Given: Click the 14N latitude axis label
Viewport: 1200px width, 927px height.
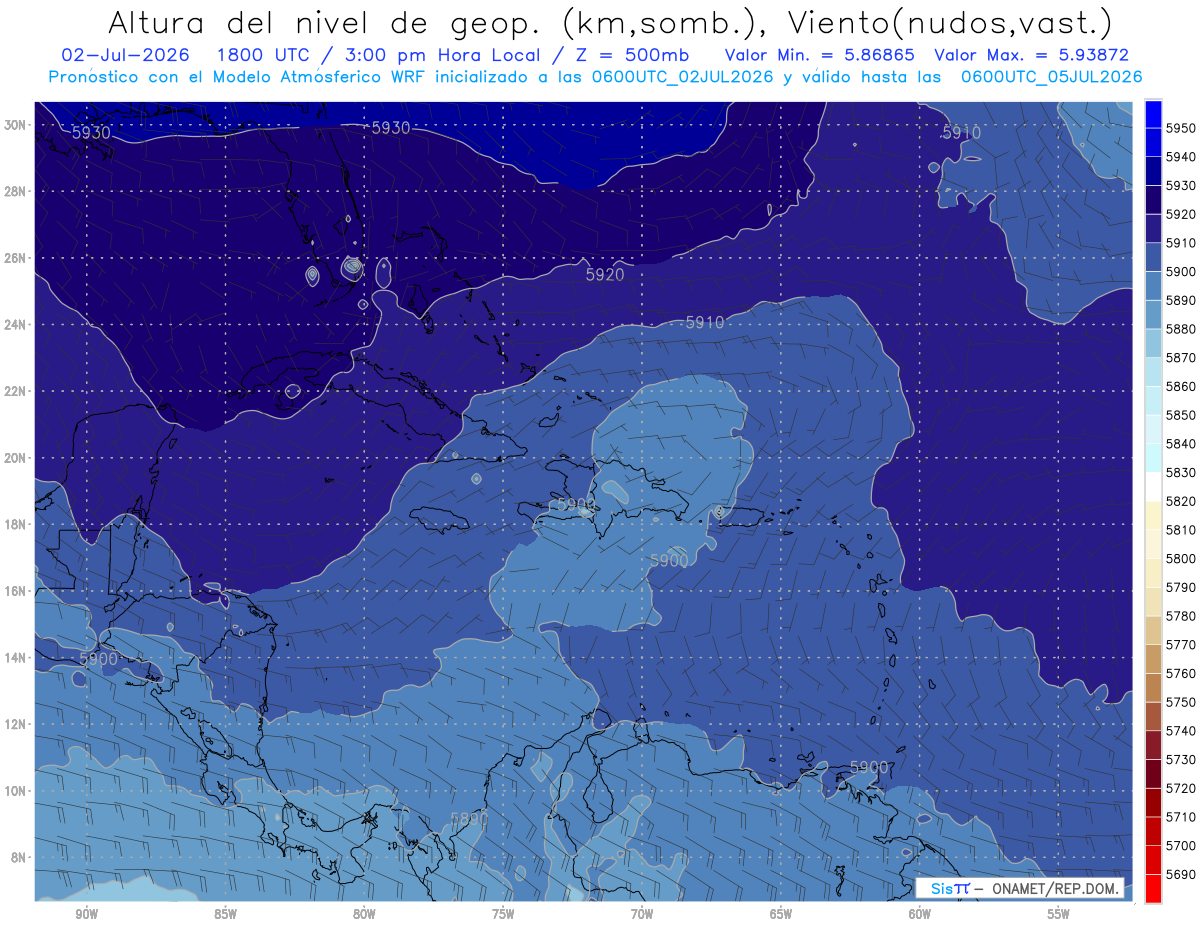Looking at the screenshot, I should point(15,658).
